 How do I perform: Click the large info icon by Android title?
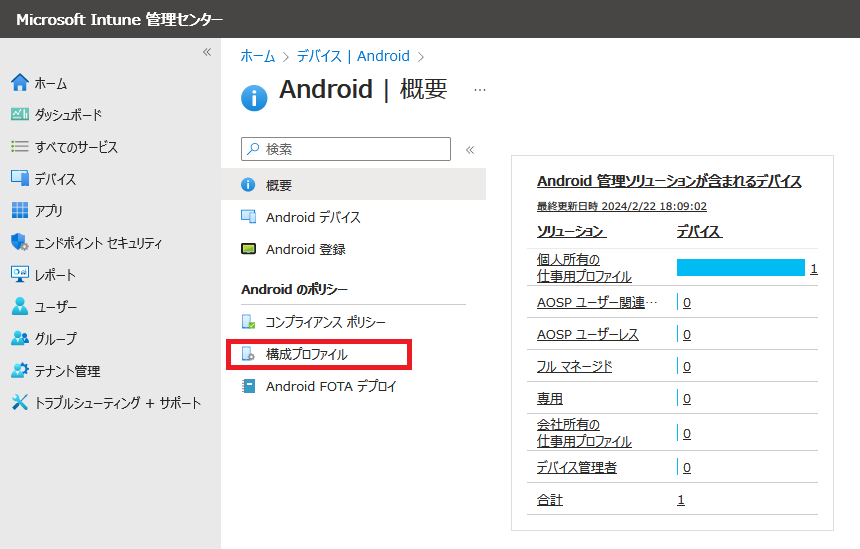pos(254,98)
